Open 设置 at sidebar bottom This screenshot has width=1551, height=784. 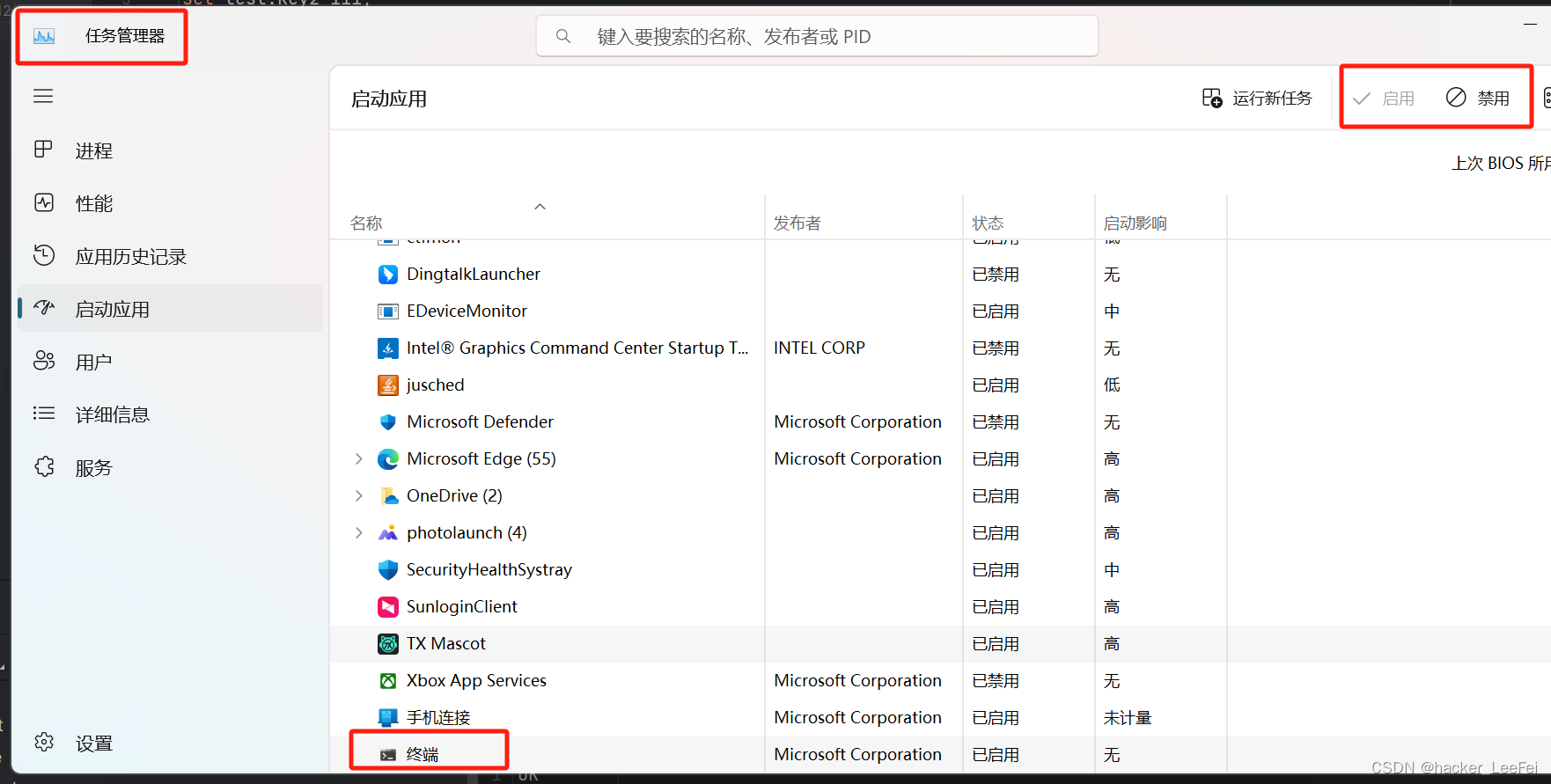point(170,743)
